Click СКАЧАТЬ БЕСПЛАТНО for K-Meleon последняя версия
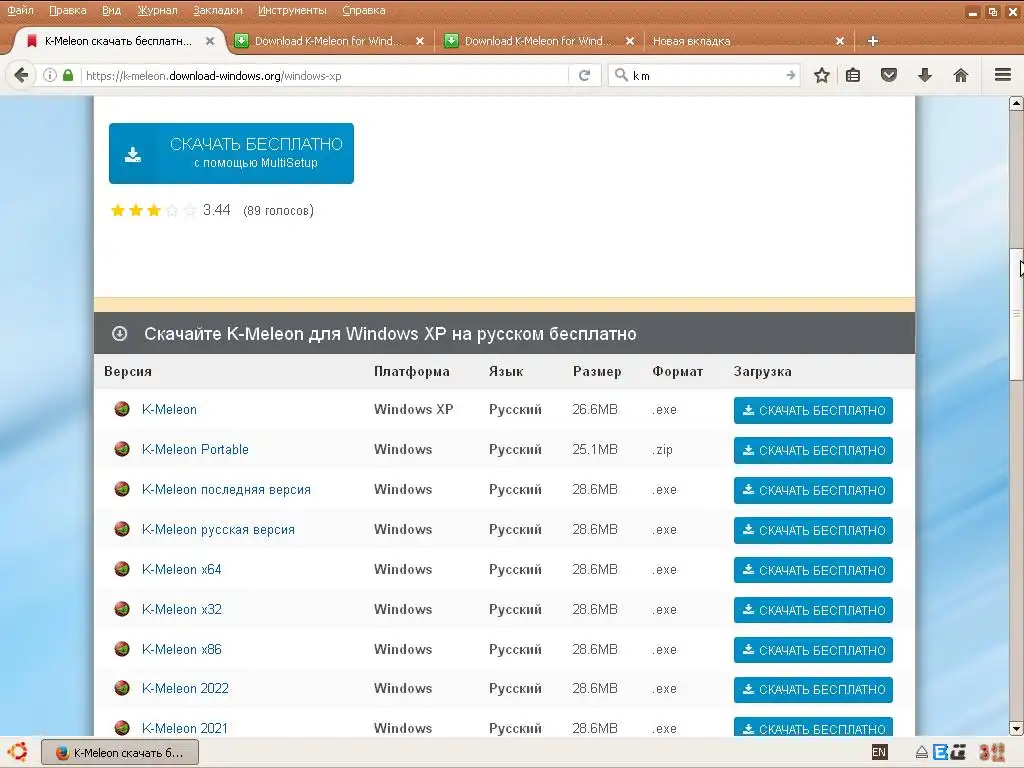 (813, 490)
